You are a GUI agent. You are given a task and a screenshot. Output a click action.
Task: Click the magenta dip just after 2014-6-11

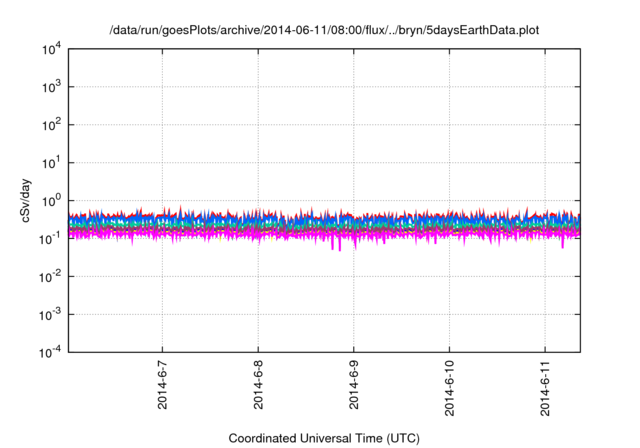[562, 244]
